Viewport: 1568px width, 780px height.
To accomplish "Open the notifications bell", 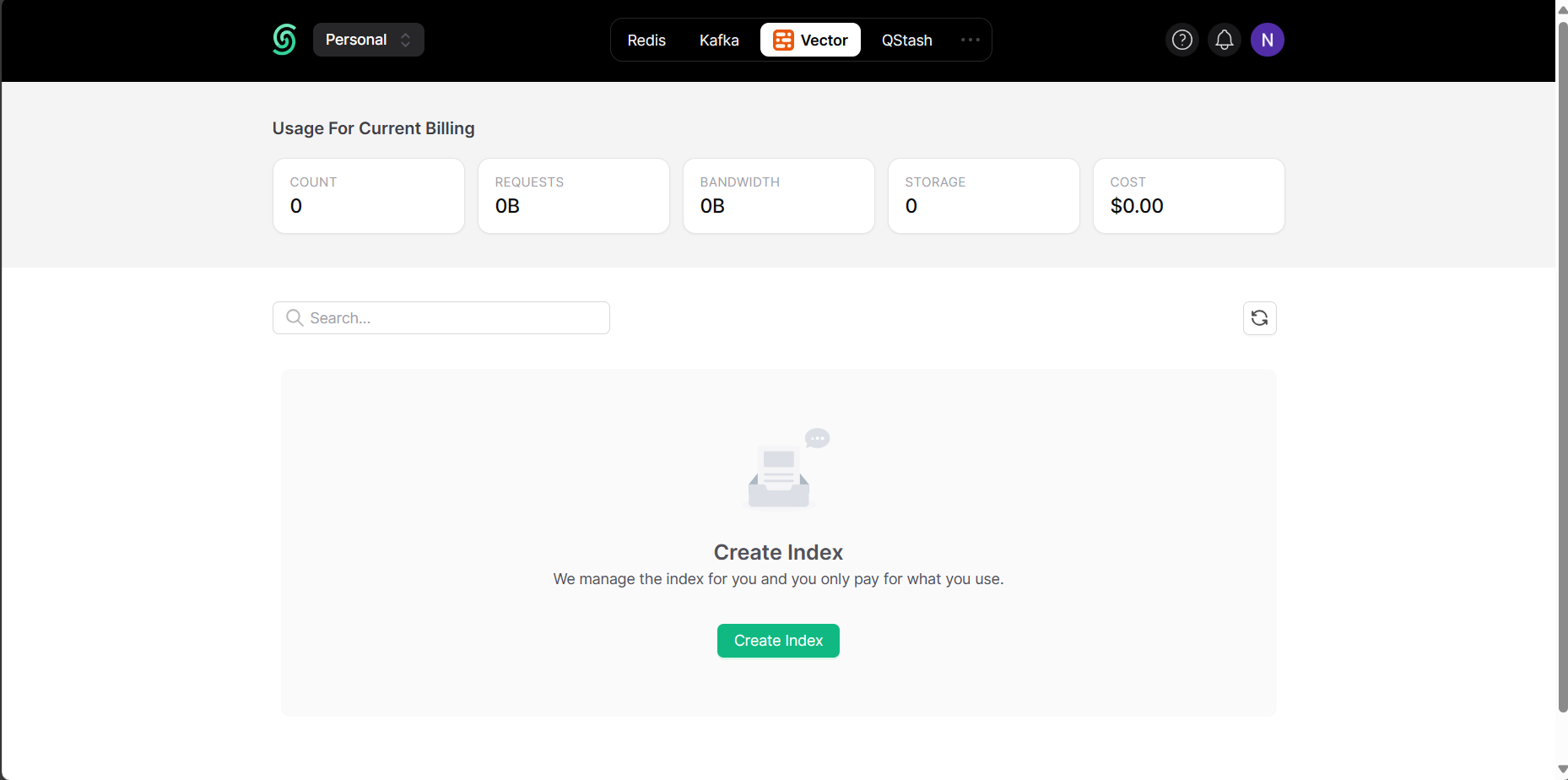I will click(1224, 40).
